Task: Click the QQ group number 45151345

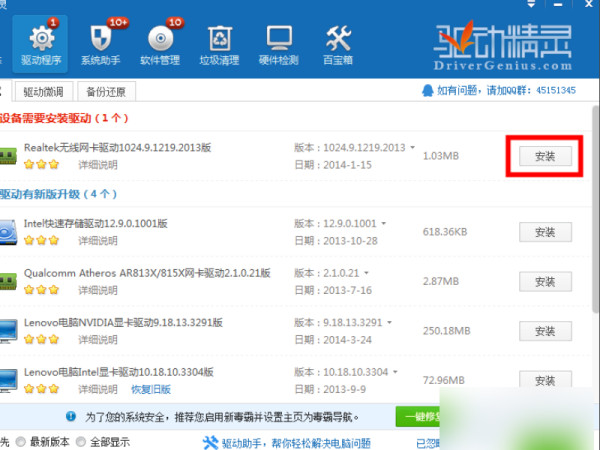Action: tap(556, 90)
